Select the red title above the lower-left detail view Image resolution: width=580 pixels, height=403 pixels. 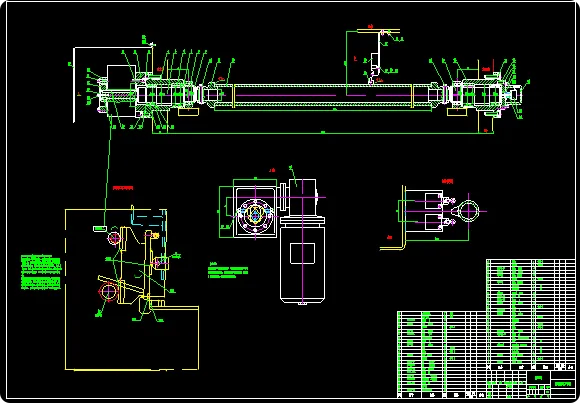point(123,188)
